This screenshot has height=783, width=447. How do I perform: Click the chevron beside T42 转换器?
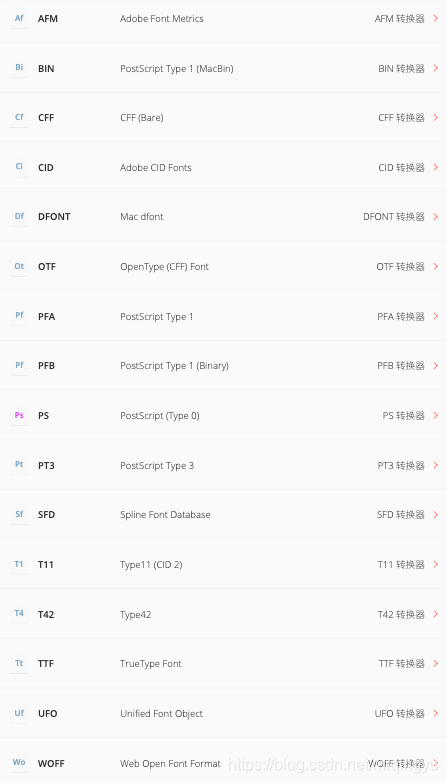tap(436, 614)
